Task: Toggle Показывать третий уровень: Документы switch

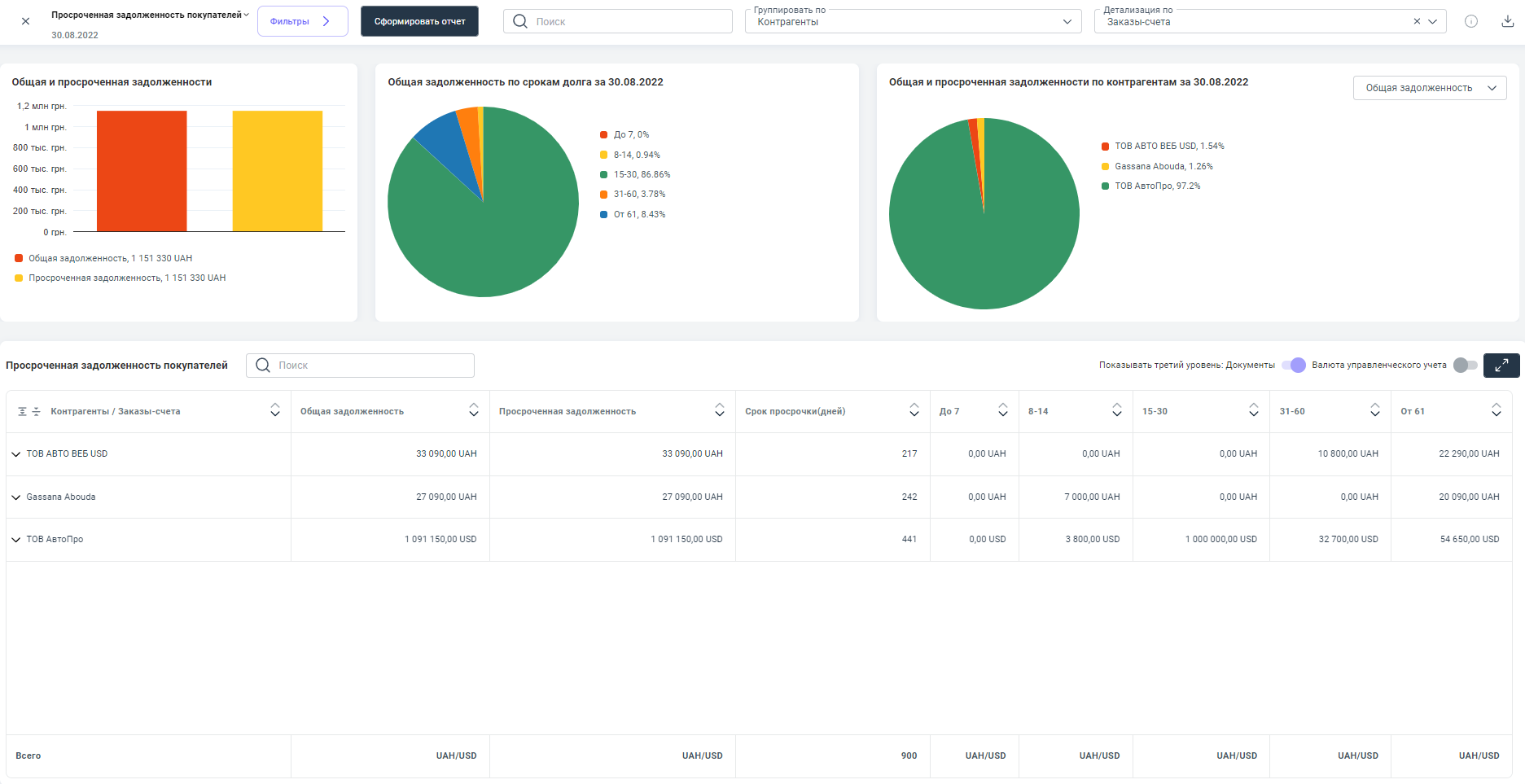Action: (x=1293, y=366)
